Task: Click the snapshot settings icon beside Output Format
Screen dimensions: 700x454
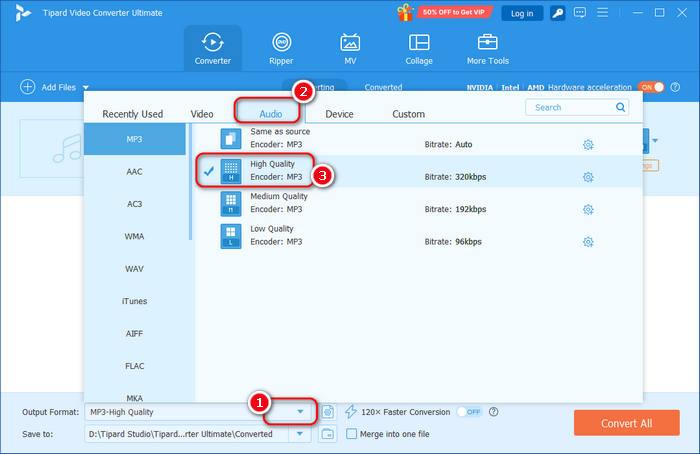Action: point(328,412)
